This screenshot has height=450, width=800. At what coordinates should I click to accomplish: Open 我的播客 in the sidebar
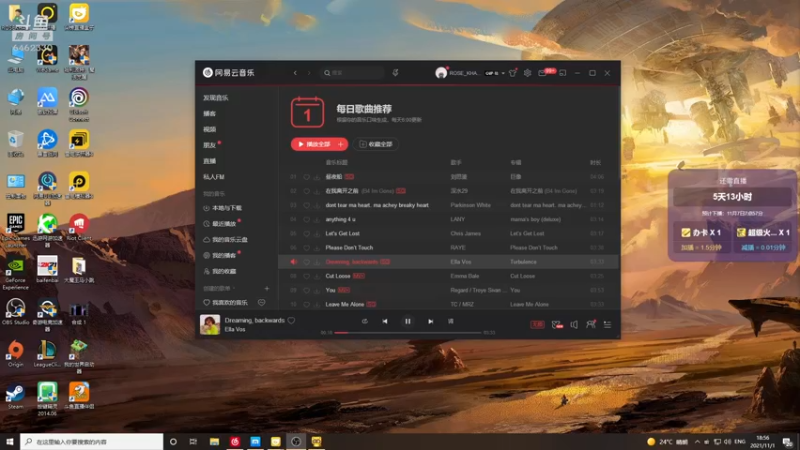tap(219, 256)
